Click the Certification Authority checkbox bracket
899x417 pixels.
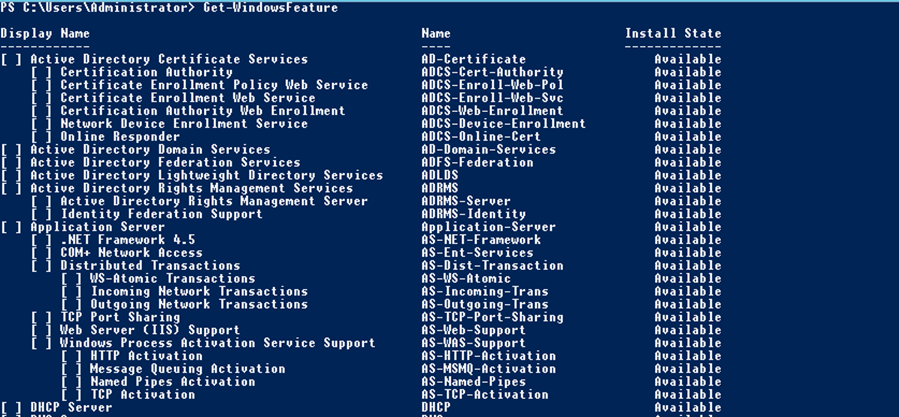click(x=41, y=72)
